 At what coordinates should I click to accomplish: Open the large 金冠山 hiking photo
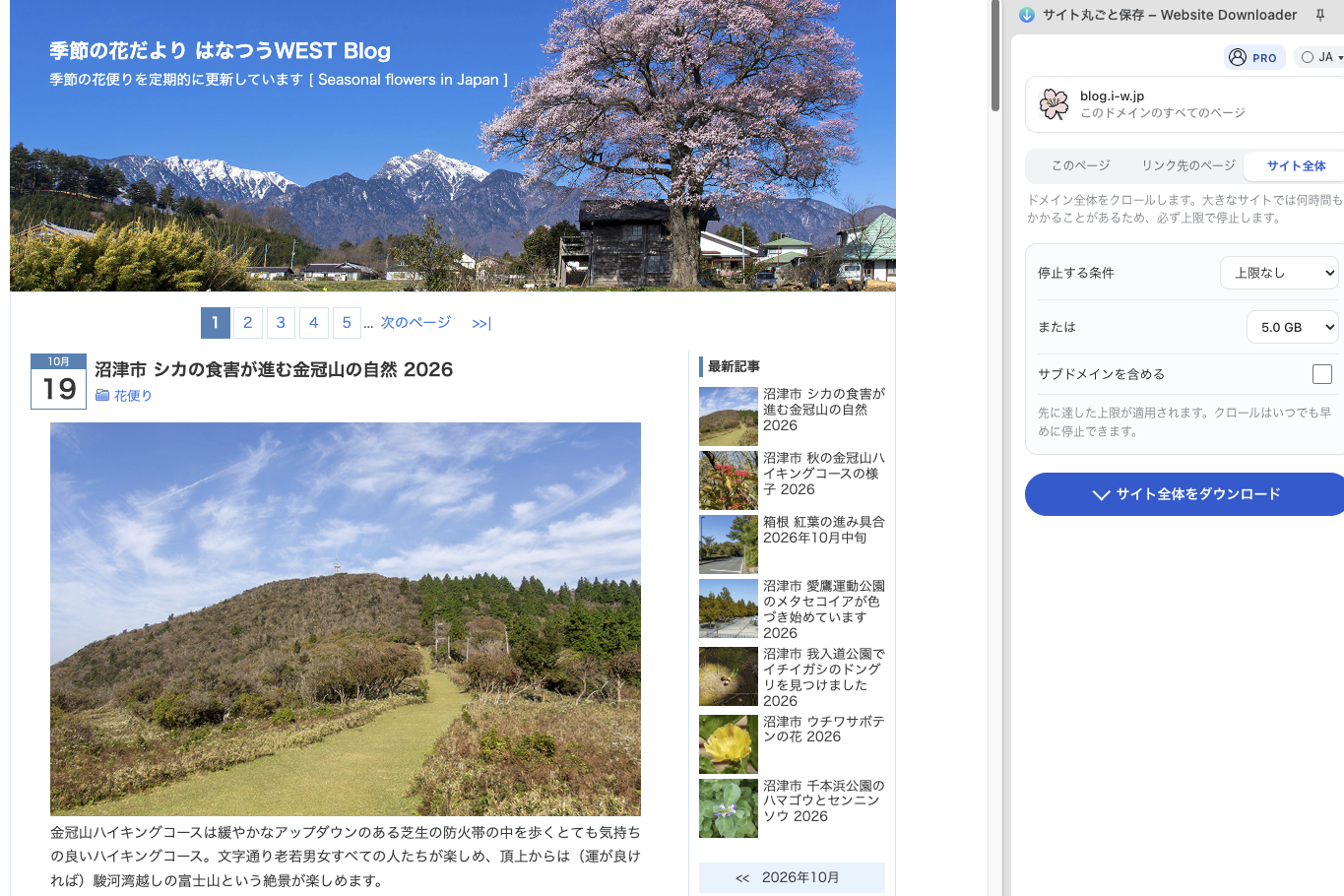click(x=346, y=619)
